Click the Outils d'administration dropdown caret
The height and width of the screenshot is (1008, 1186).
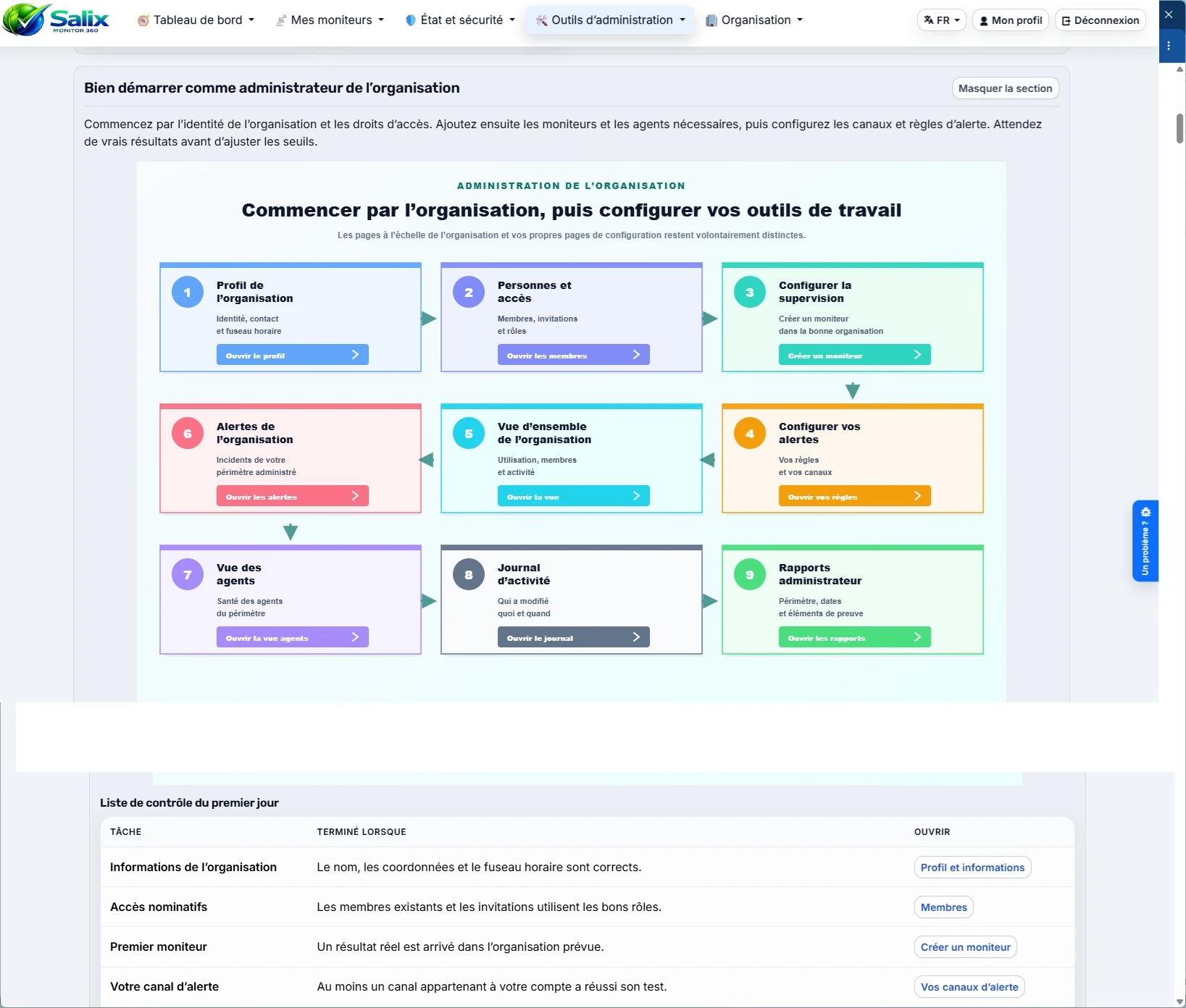(682, 20)
